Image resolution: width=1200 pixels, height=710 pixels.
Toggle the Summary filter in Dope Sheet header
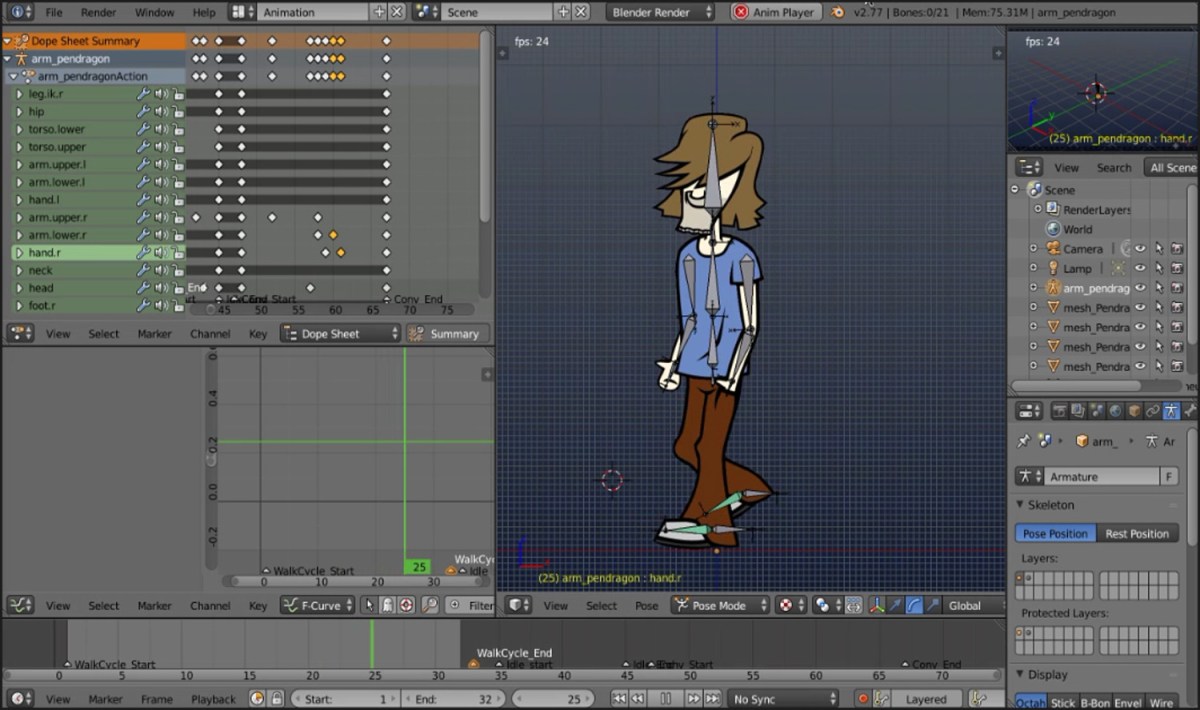[444, 334]
